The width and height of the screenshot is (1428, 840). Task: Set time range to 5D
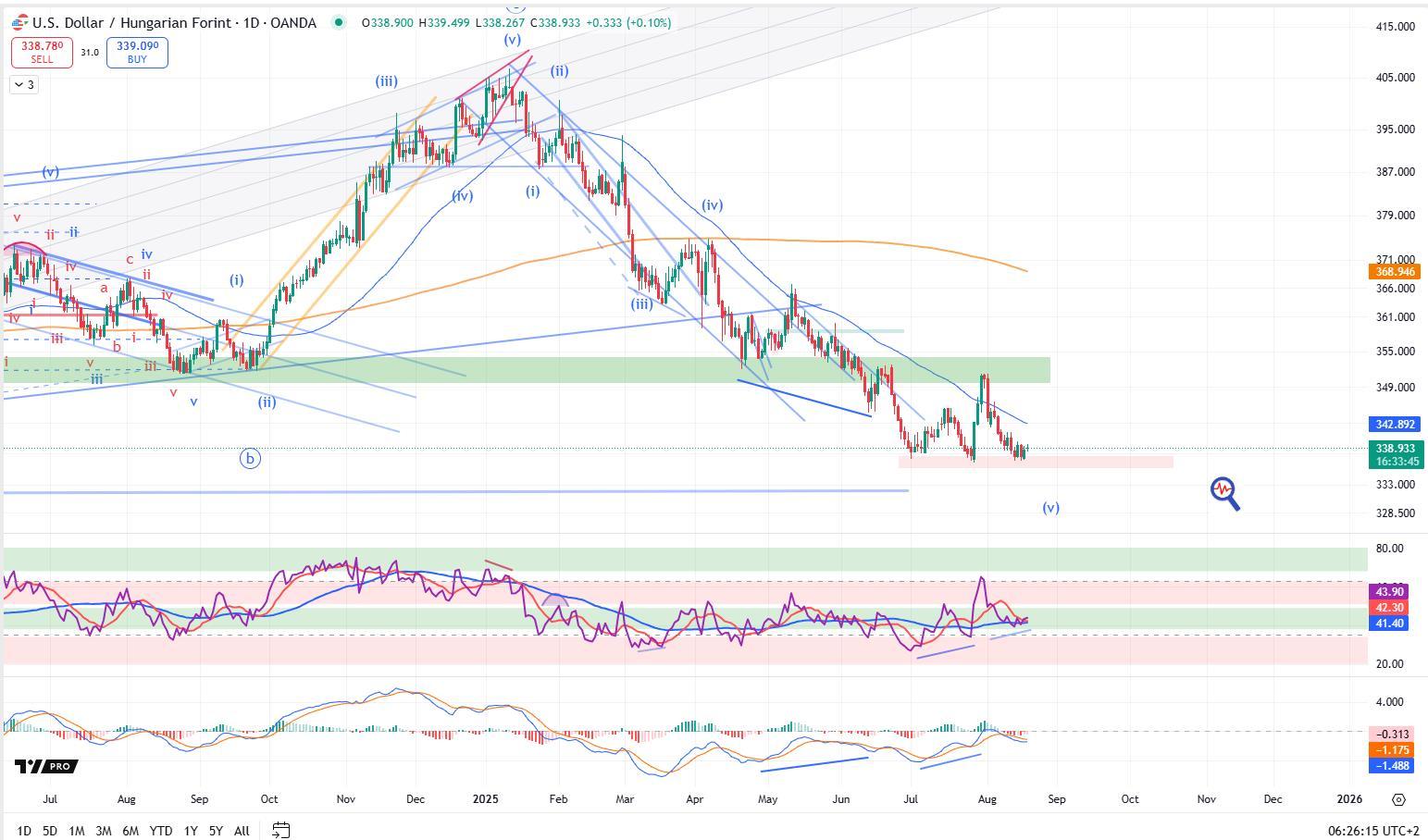pos(50,831)
